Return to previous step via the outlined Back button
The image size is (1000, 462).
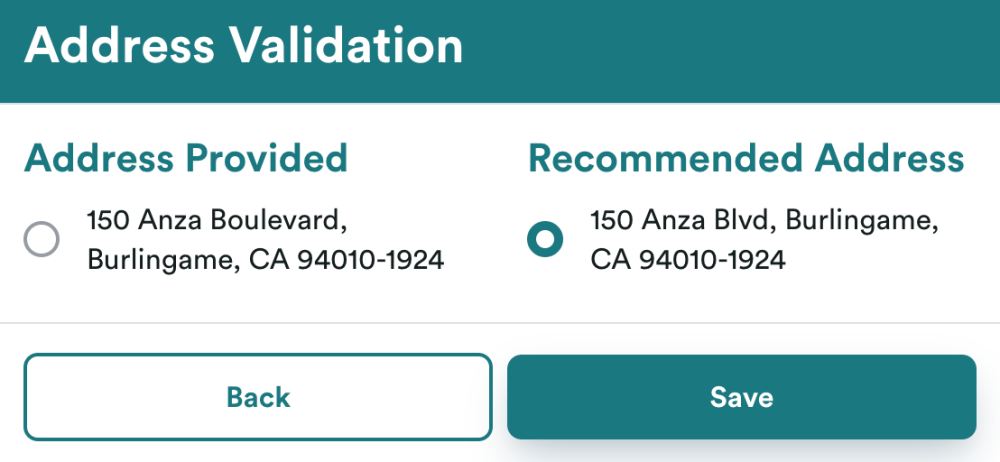click(258, 397)
